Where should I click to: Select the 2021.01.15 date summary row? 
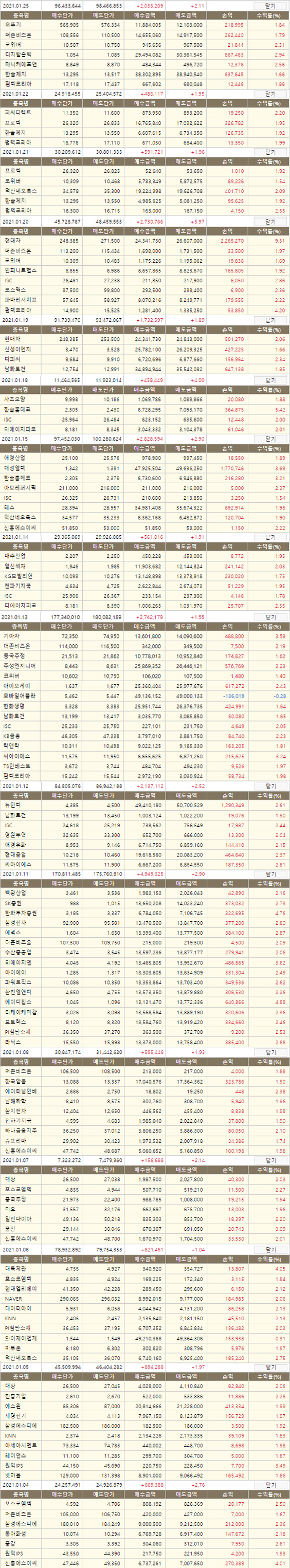[x=145, y=439]
